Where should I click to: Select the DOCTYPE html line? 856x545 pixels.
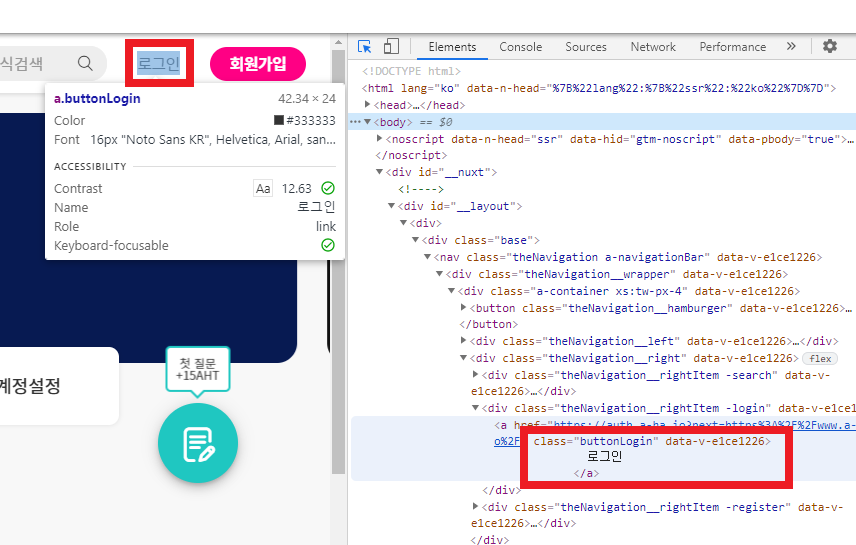pyautogui.click(x=412, y=71)
